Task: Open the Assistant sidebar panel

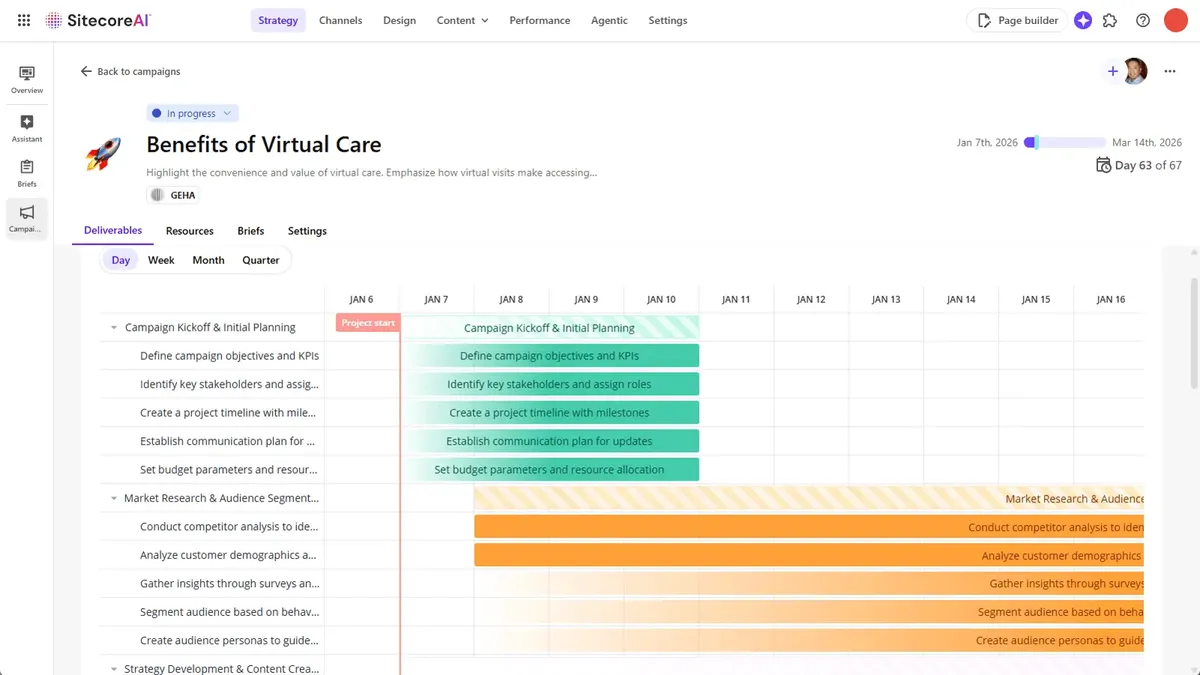Action: click(x=26, y=126)
